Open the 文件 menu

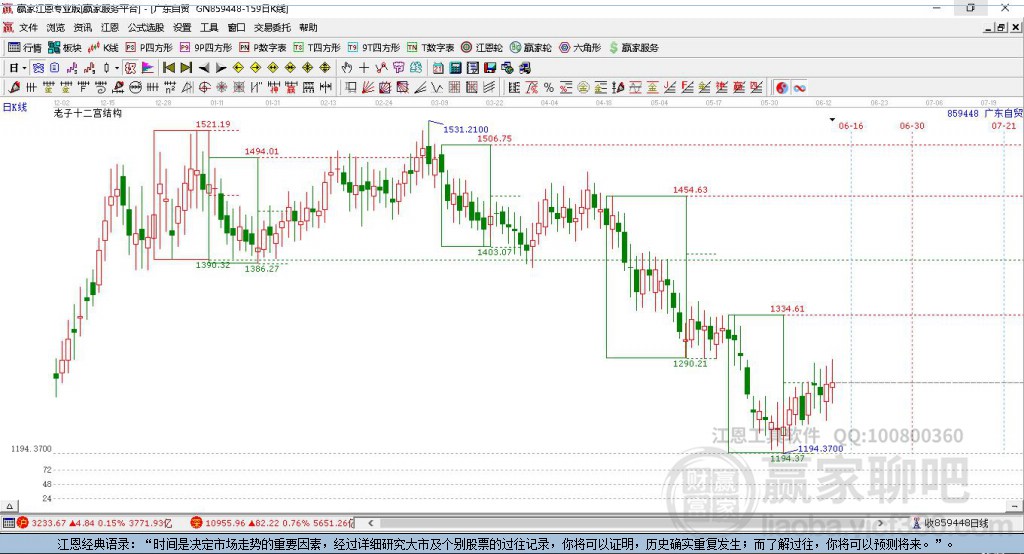tap(28, 27)
